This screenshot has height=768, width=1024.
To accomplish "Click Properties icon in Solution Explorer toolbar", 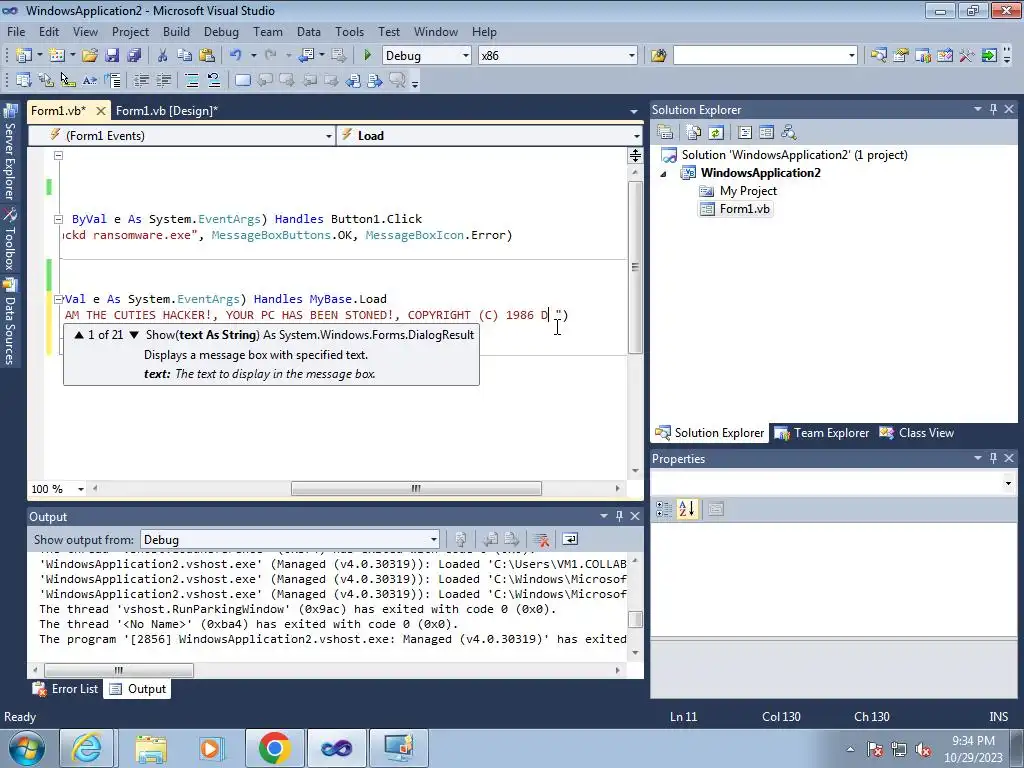I will pyautogui.click(x=665, y=133).
